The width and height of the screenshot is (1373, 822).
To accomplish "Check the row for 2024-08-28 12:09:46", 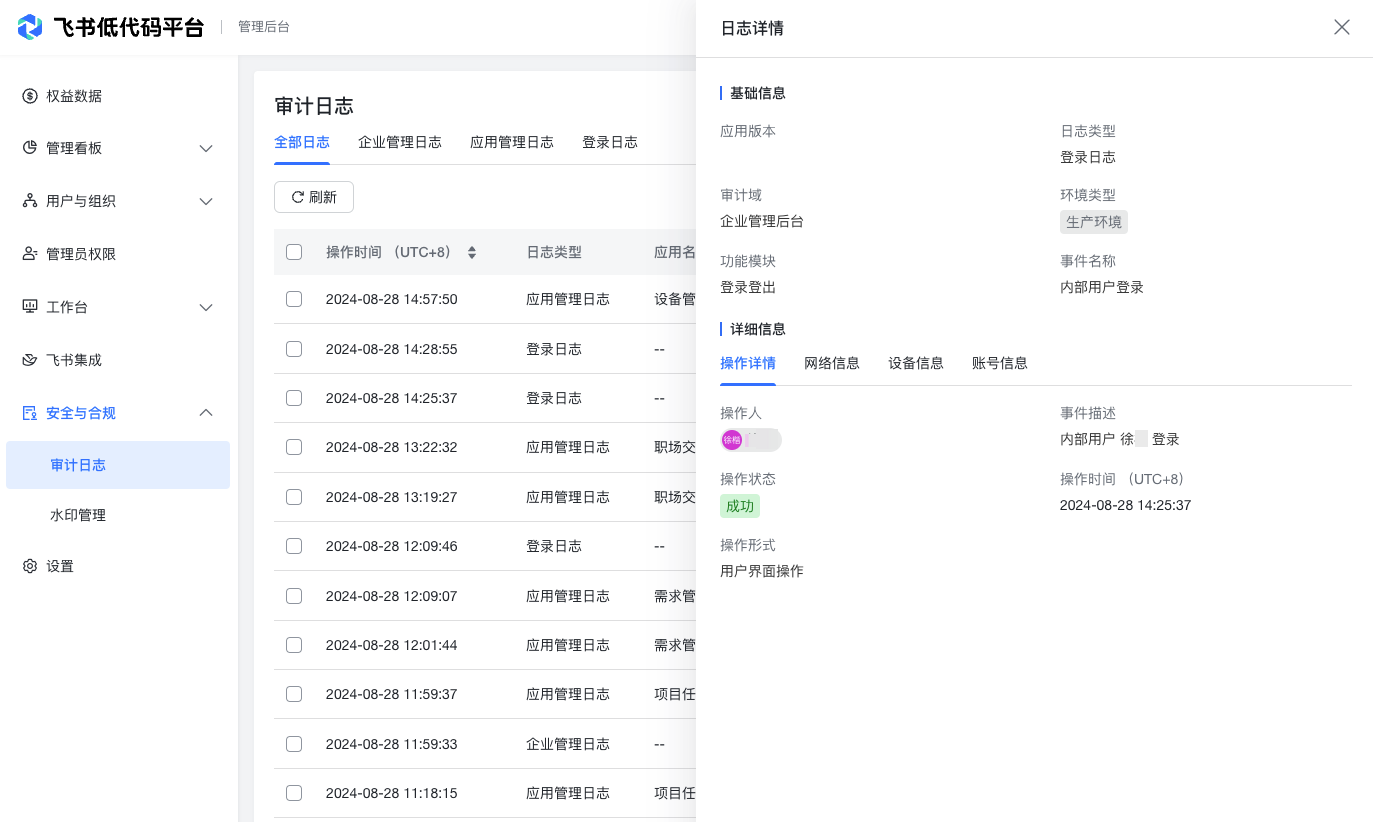I will pyautogui.click(x=294, y=546).
